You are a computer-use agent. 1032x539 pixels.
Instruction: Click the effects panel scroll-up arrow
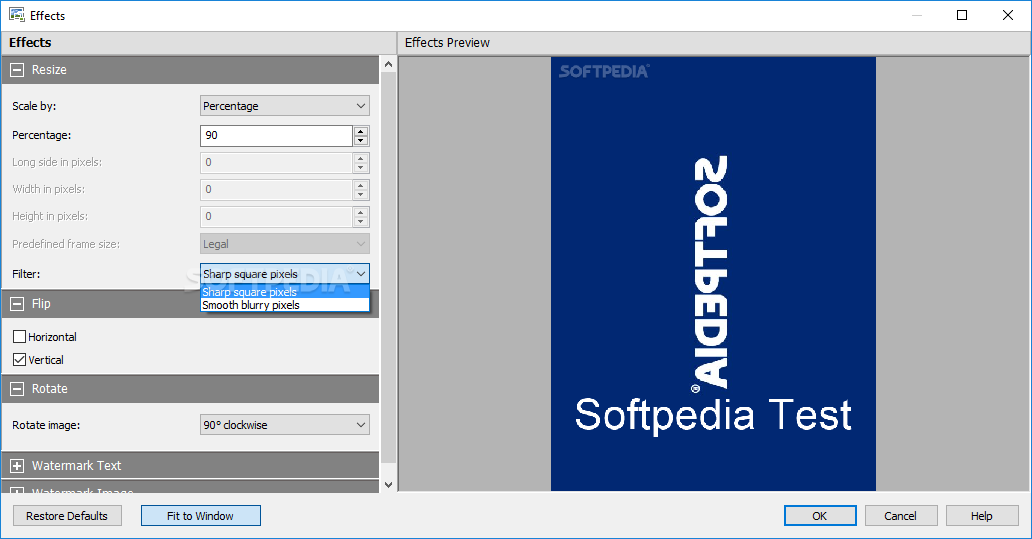coord(388,64)
